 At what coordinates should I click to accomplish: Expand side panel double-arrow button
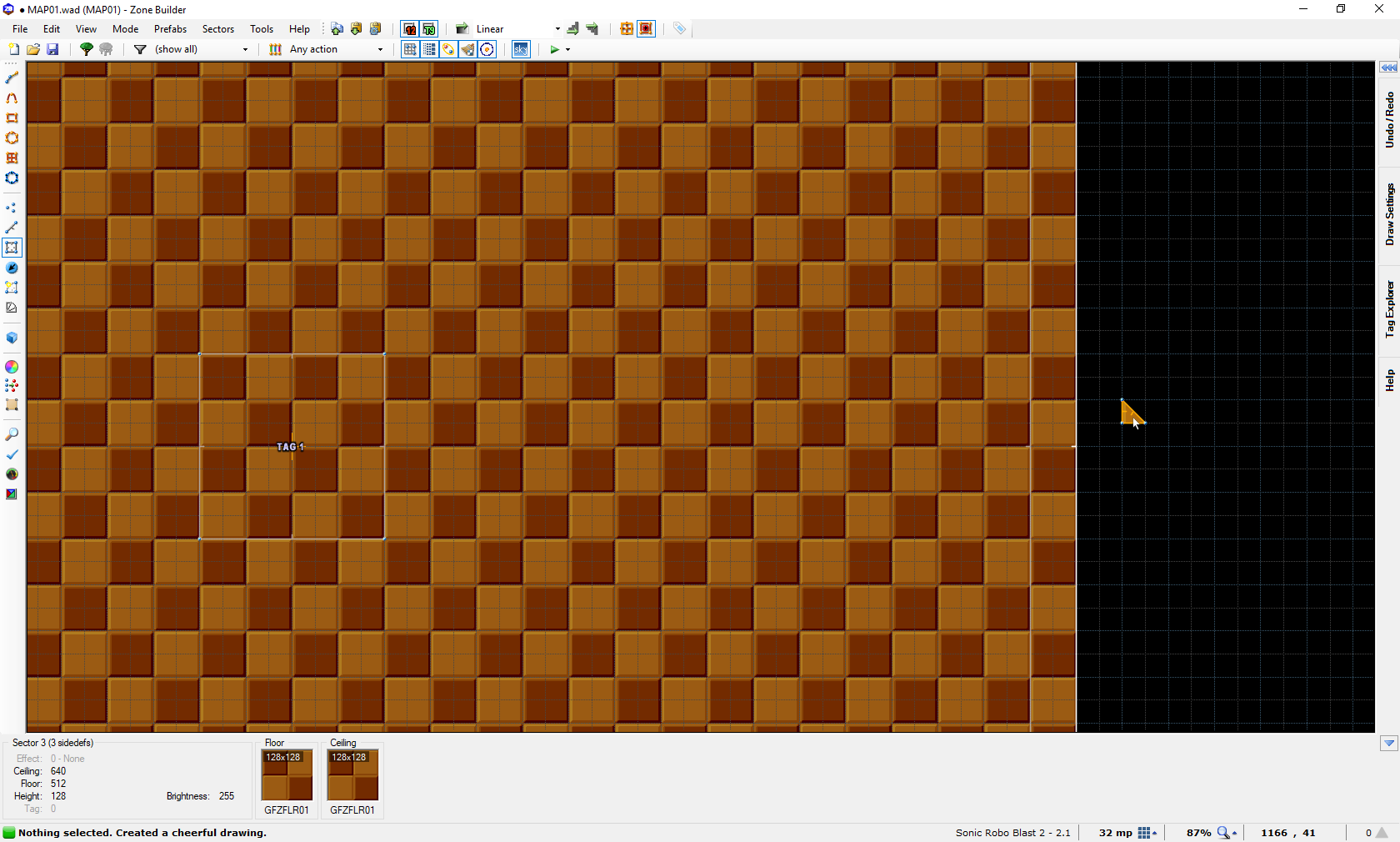click(1388, 67)
